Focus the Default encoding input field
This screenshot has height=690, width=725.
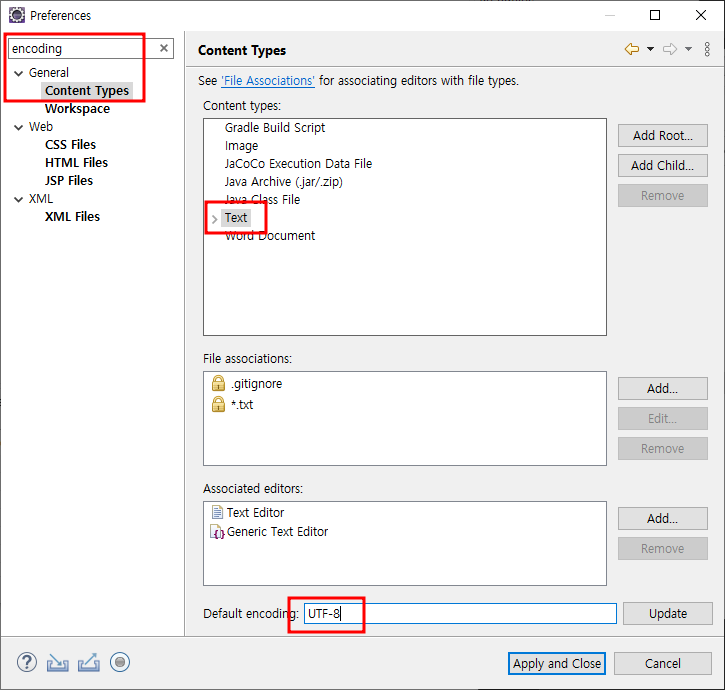click(x=460, y=613)
